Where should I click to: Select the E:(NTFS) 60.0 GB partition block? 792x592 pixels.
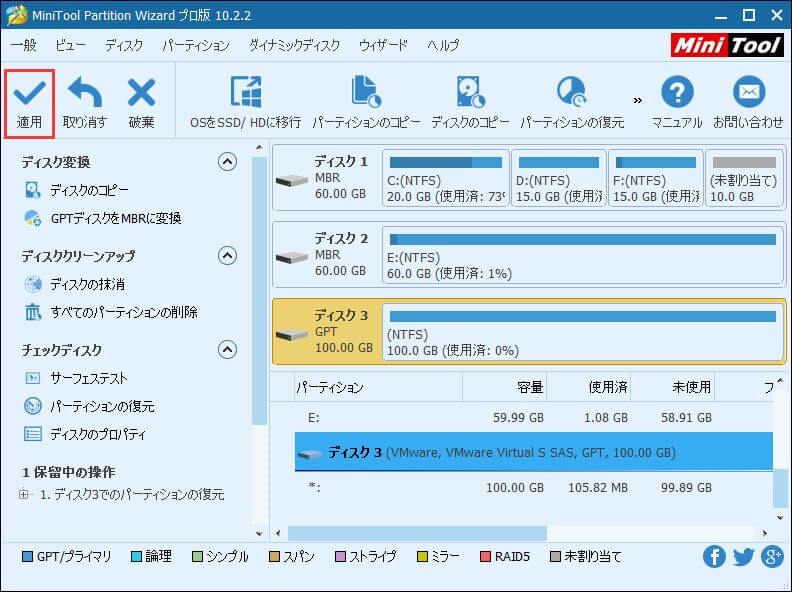[583, 255]
